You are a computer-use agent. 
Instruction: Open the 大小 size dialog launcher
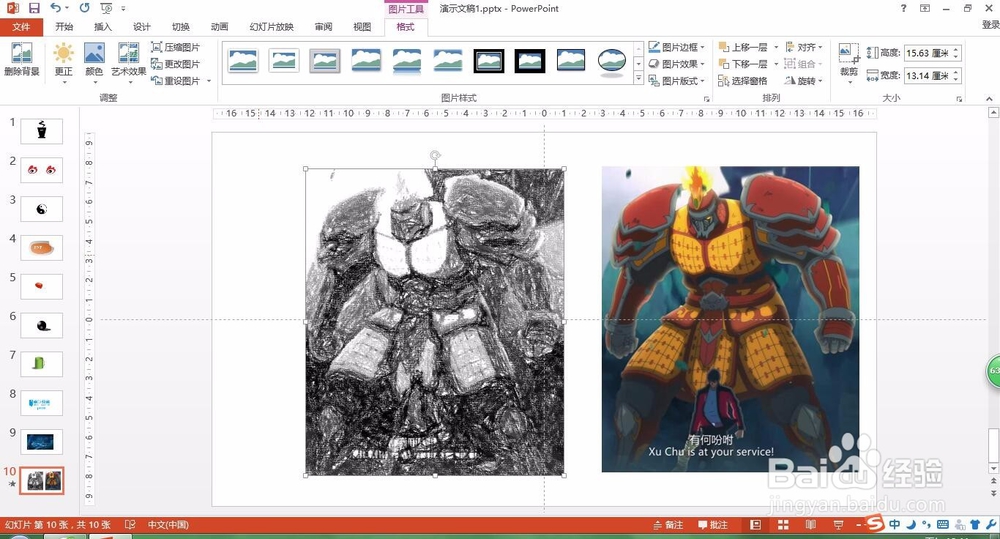959,100
